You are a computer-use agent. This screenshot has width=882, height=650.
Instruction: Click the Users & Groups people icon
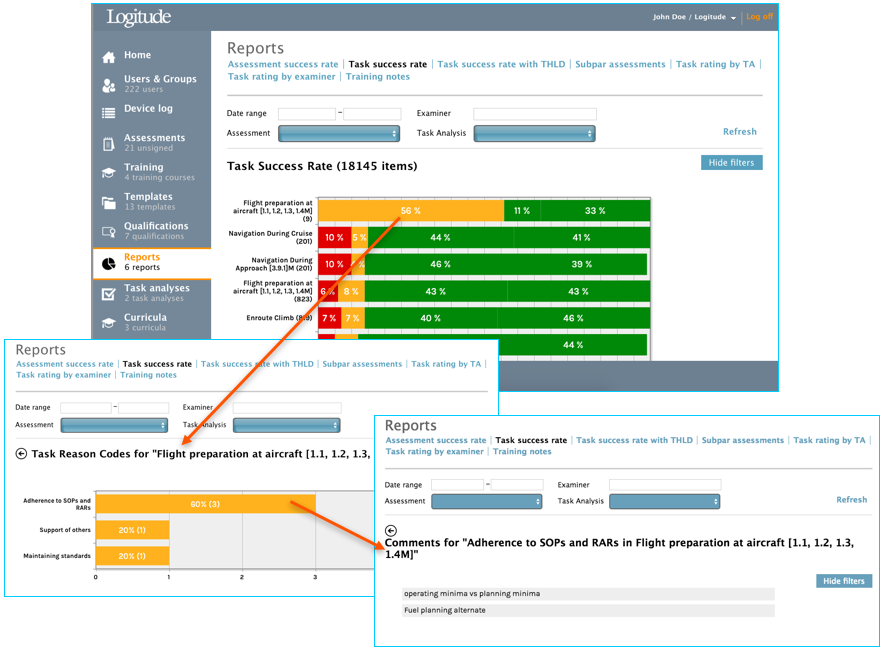coord(109,85)
